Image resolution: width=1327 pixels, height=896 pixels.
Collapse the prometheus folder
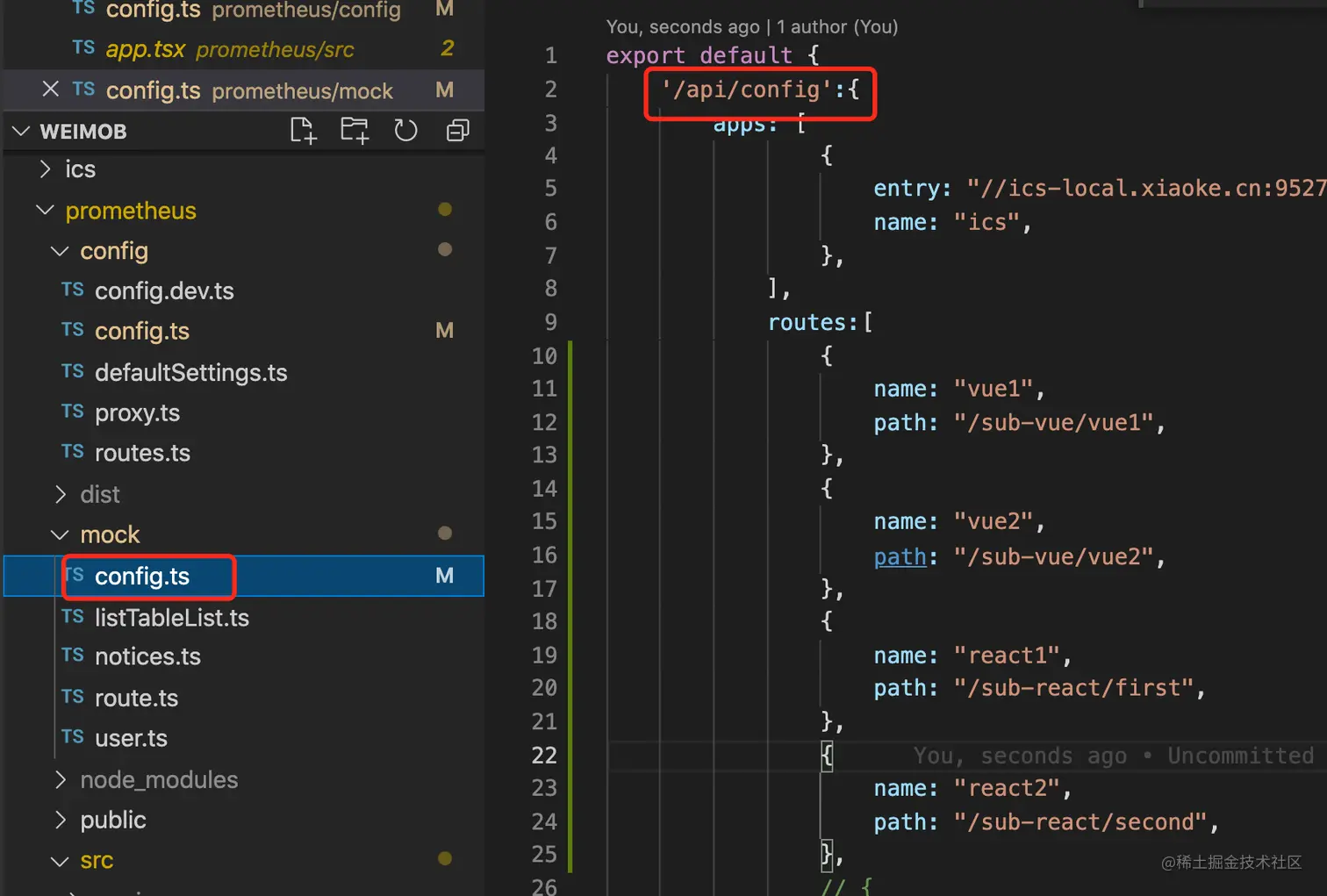coord(46,210)
